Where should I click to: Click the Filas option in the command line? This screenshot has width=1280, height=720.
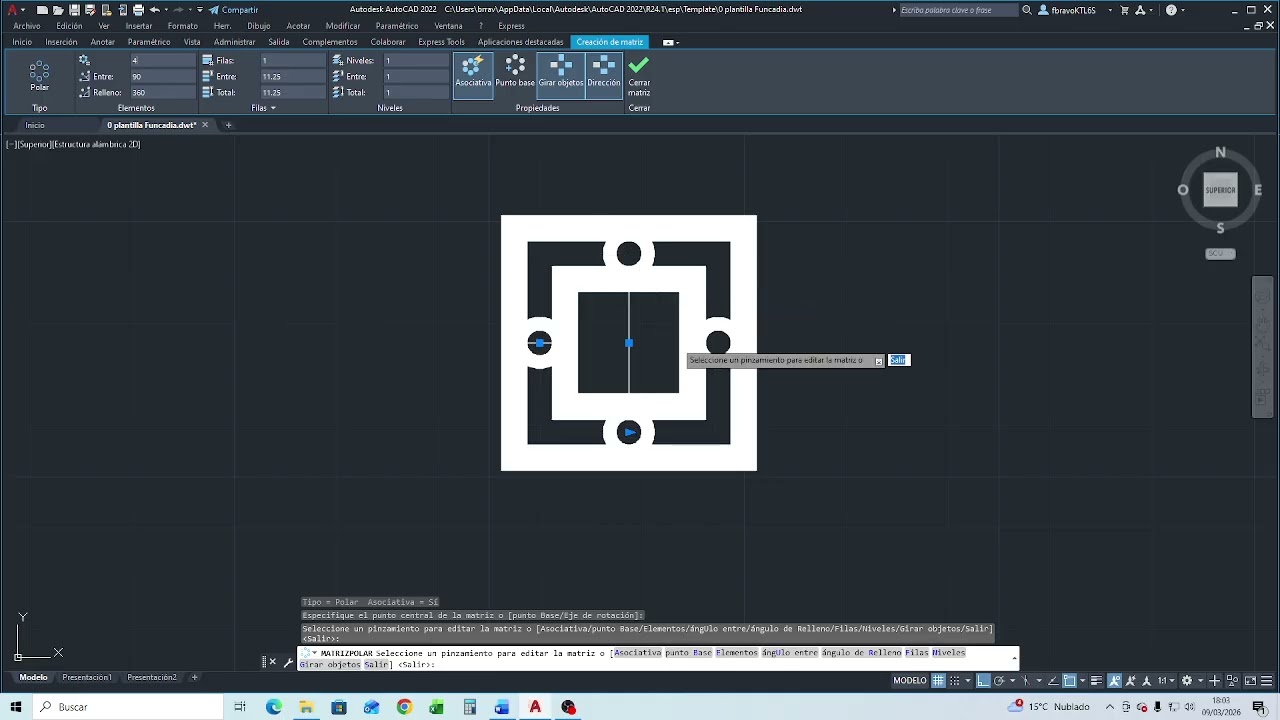tap(916, 652)
